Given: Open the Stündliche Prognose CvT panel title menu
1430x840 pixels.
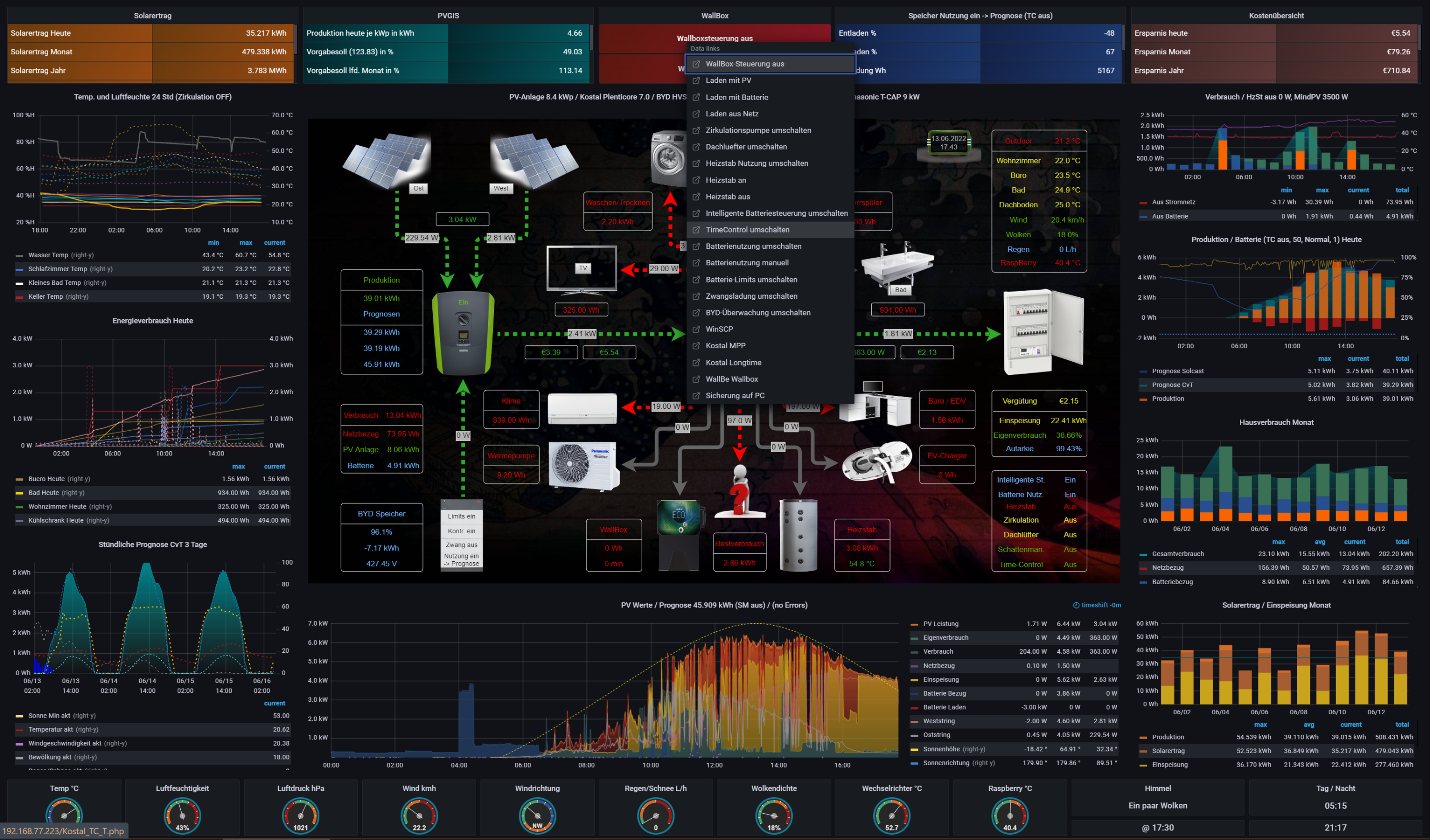Looking at the screenshot, I should click(153, 545).
